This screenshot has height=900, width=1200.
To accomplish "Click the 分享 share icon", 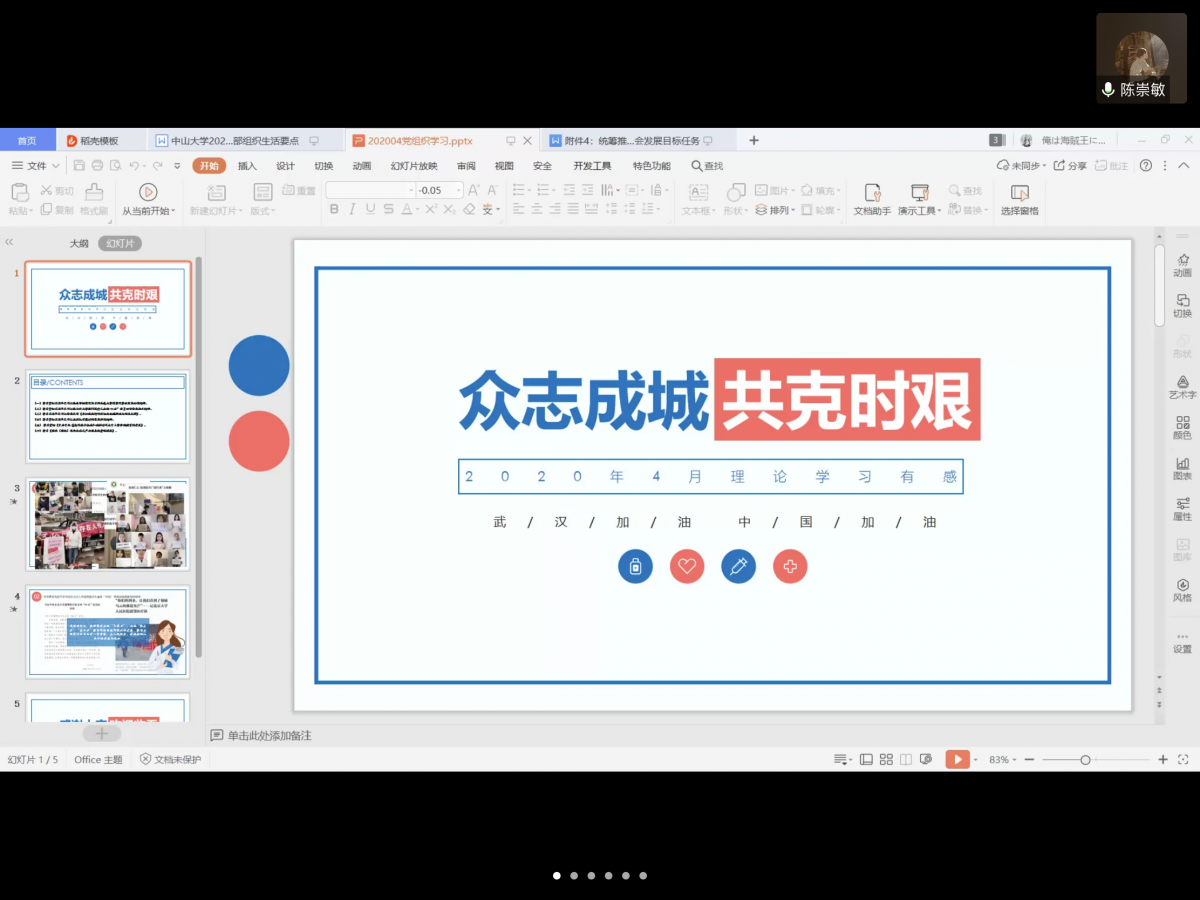I will 1070,166.
